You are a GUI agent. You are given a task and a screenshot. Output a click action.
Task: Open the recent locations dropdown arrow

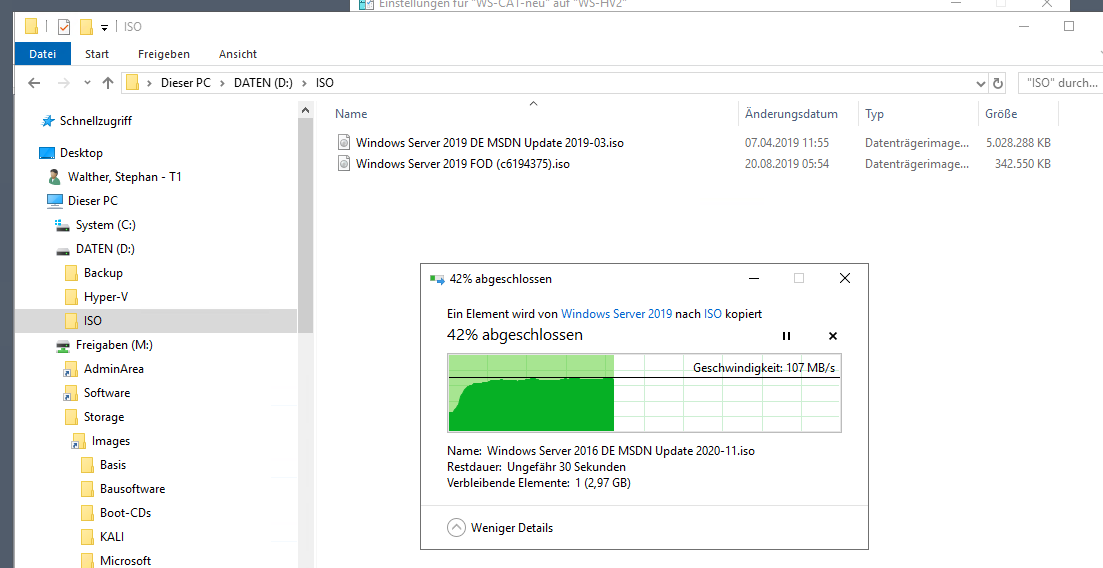coord(87,83)
